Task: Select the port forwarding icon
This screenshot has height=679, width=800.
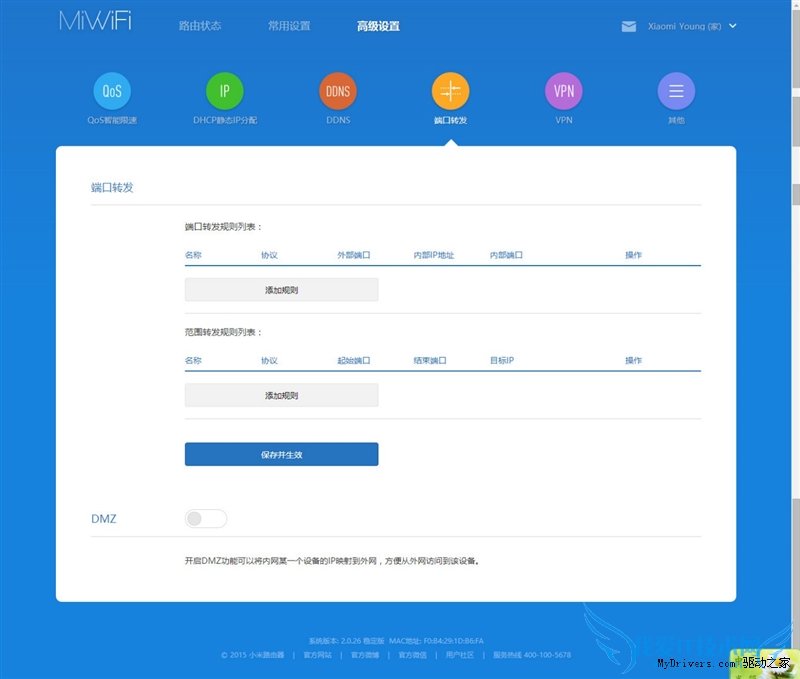Action: pyautogui.click(x=451, y=91)
